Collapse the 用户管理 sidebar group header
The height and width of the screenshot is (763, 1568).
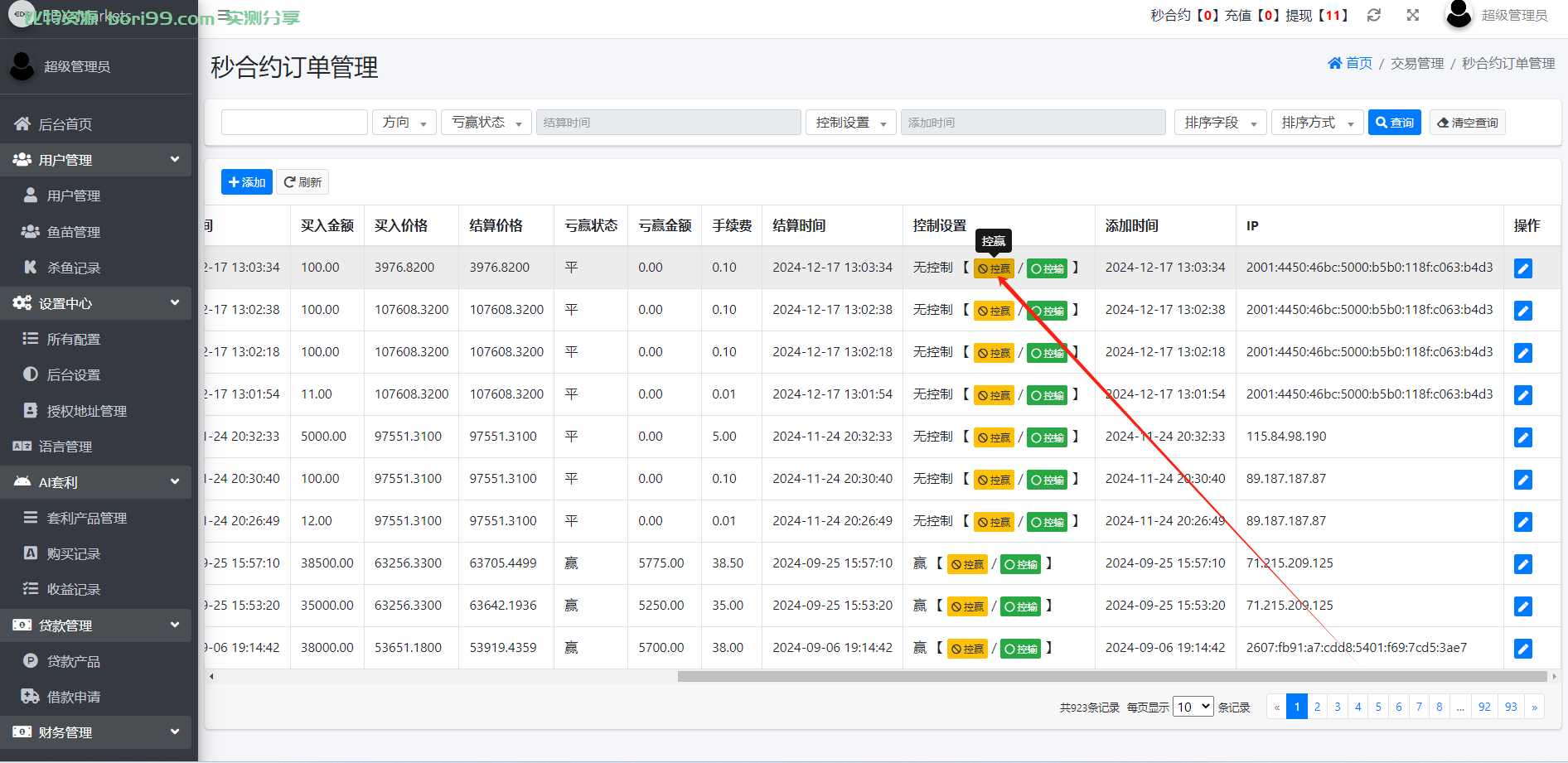pos(96,160)
